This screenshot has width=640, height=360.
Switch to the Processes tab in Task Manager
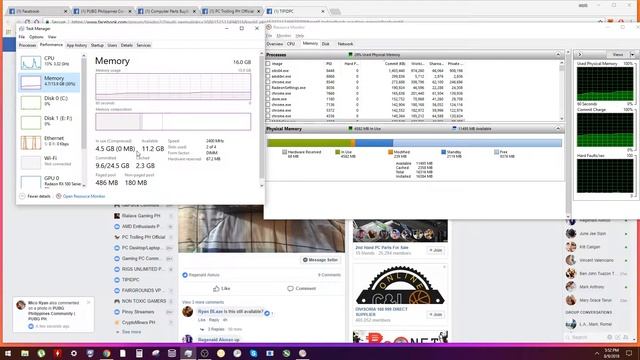pyautogui.click(x=27, y=45)
